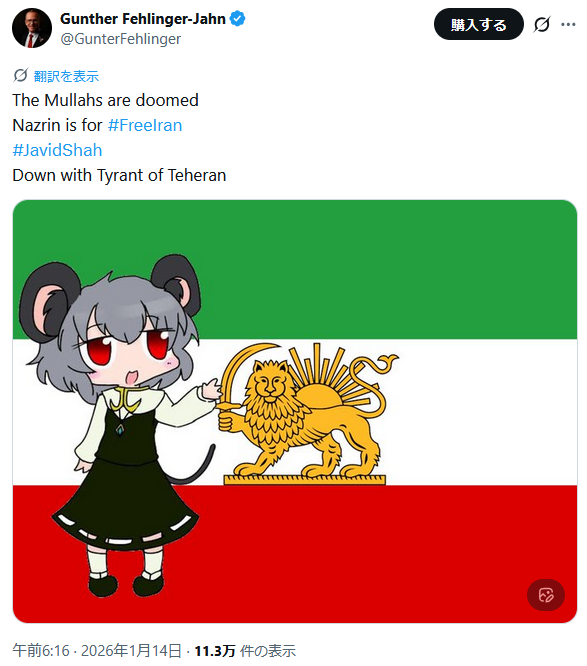This screenshot has height=666, width=587.
Task: Open Gunther Fehlinger-Jahn's profile avatar
Action: [32, 28]
